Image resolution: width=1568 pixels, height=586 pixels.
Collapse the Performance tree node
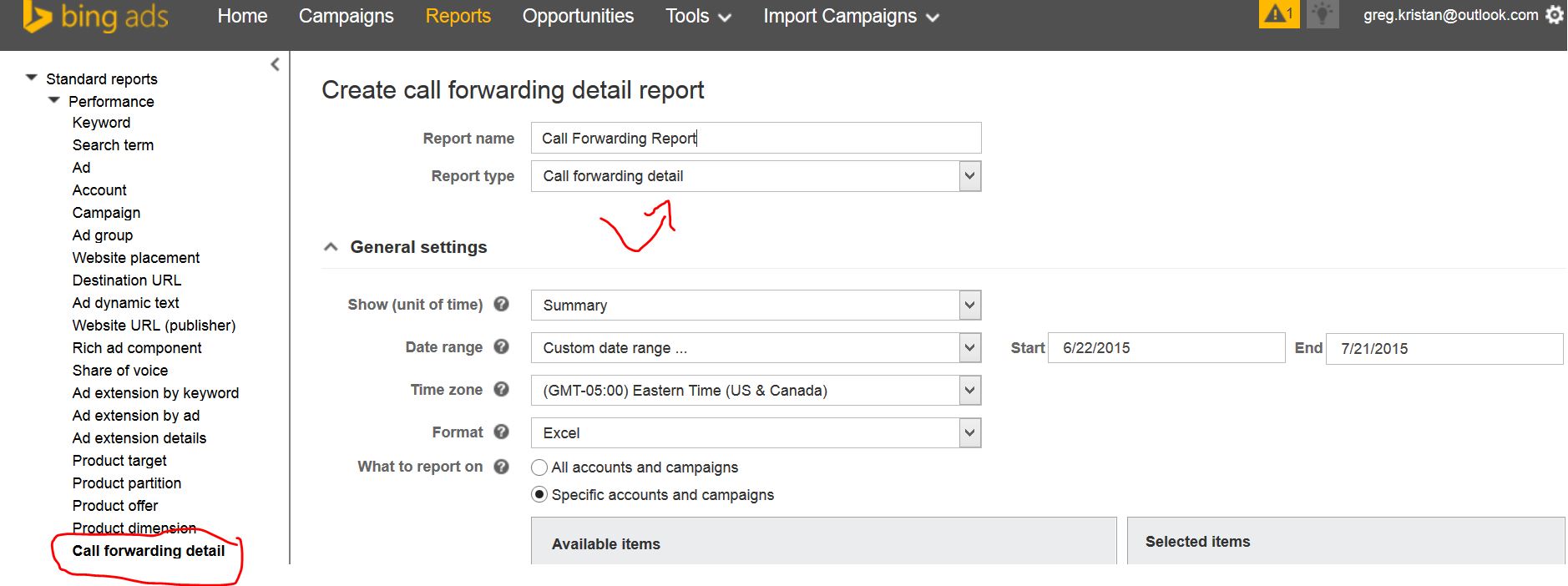coord(54,100)
